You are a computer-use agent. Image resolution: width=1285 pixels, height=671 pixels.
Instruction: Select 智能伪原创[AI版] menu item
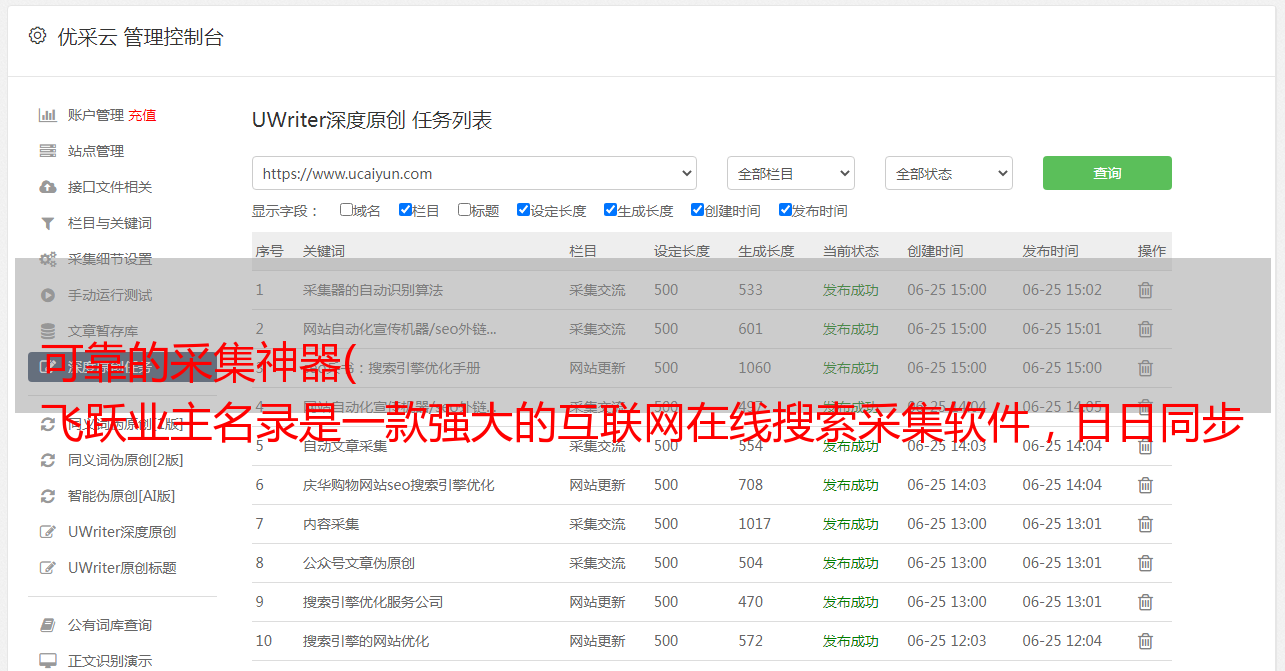[x=121, y=496]
